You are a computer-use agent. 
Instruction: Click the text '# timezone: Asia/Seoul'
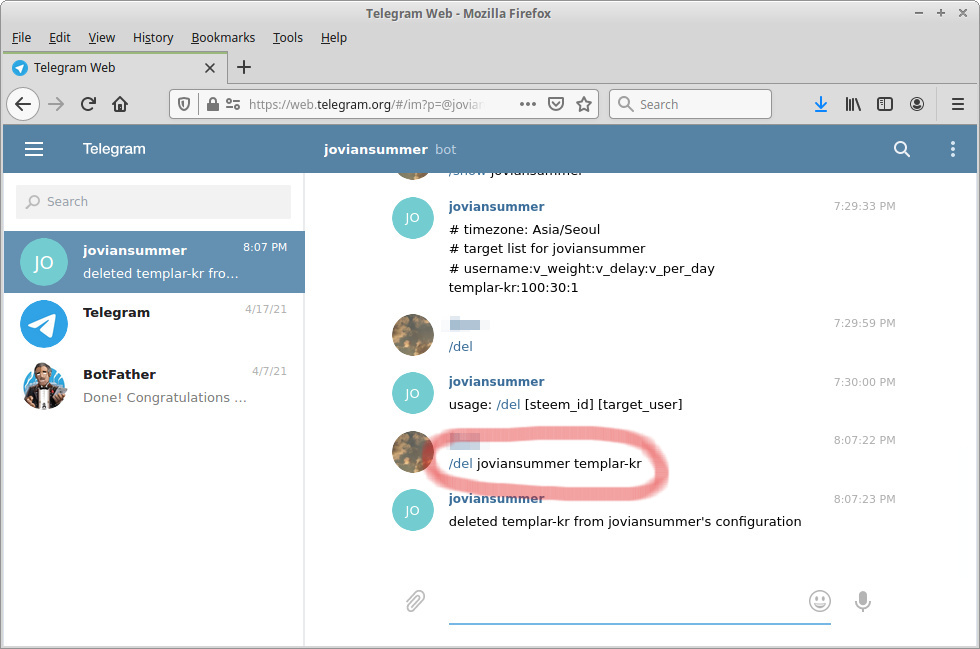point(524,229)
